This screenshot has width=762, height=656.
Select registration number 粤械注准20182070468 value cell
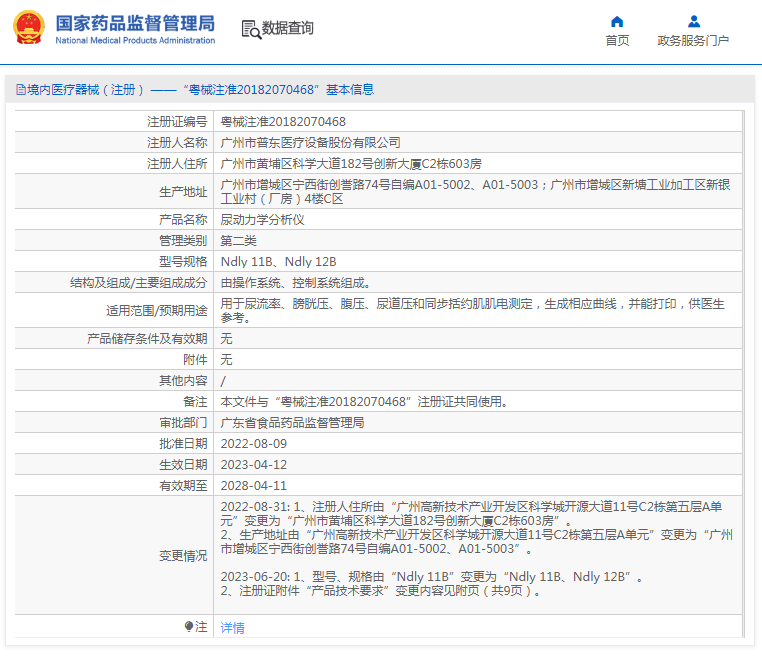pyautogui.click(x=283, y=121)
